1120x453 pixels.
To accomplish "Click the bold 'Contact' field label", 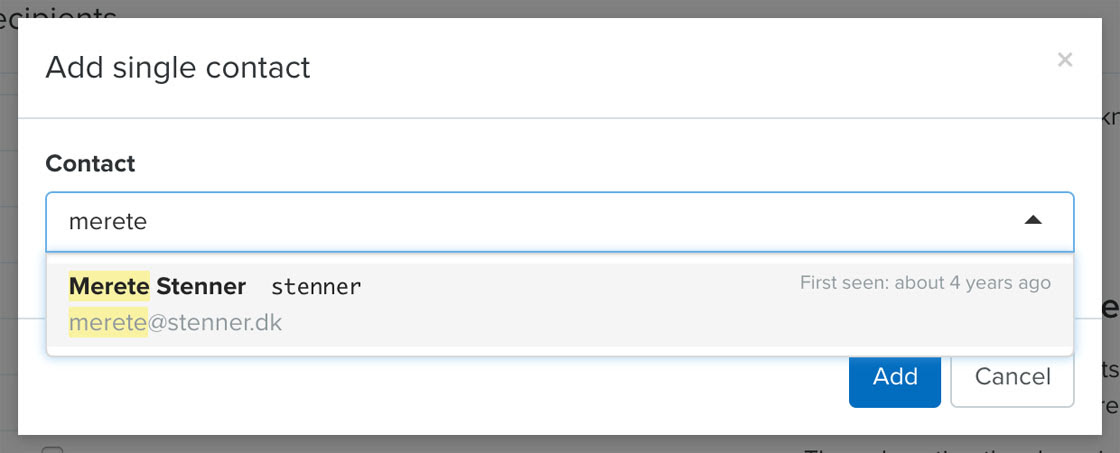I will tap(90, 164).
